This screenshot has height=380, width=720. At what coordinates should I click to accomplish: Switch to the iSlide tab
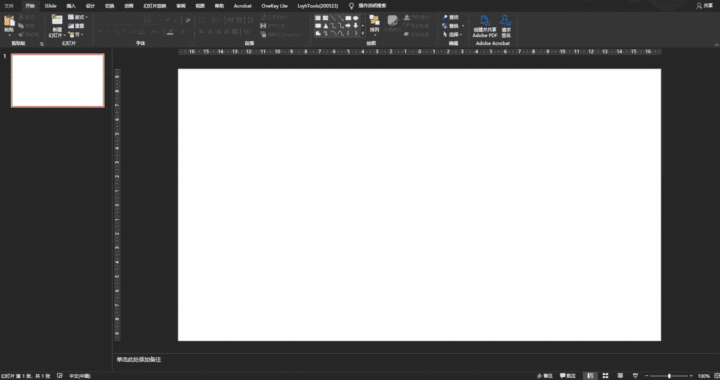click(x=51, y=6)
